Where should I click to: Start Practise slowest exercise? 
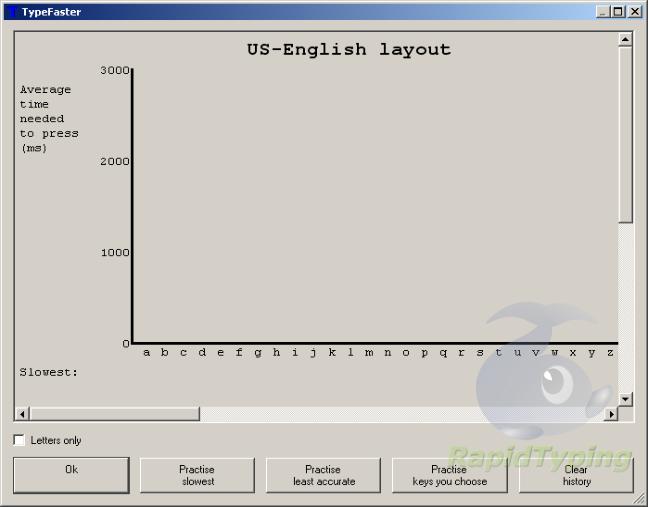[x=197, y=475]
